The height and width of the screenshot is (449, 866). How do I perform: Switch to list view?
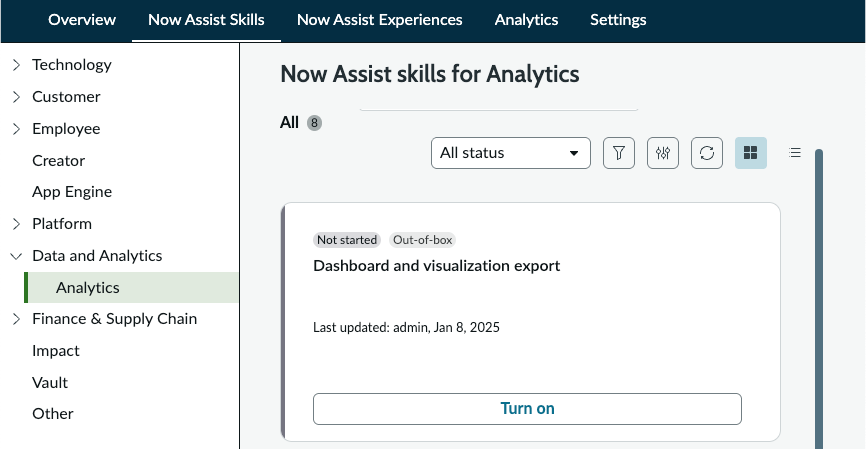coord(795,153)
